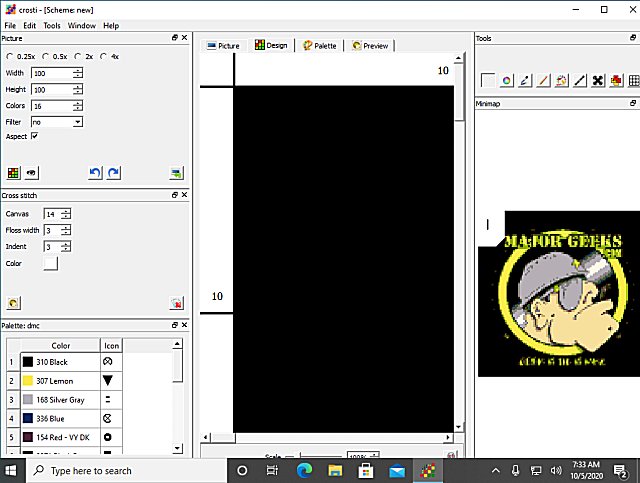Image resolution: width=640 pixels, height=483 pixels.
Task: Click the yellow preview icon in Cross stitch panel
Action: (13, 303)
